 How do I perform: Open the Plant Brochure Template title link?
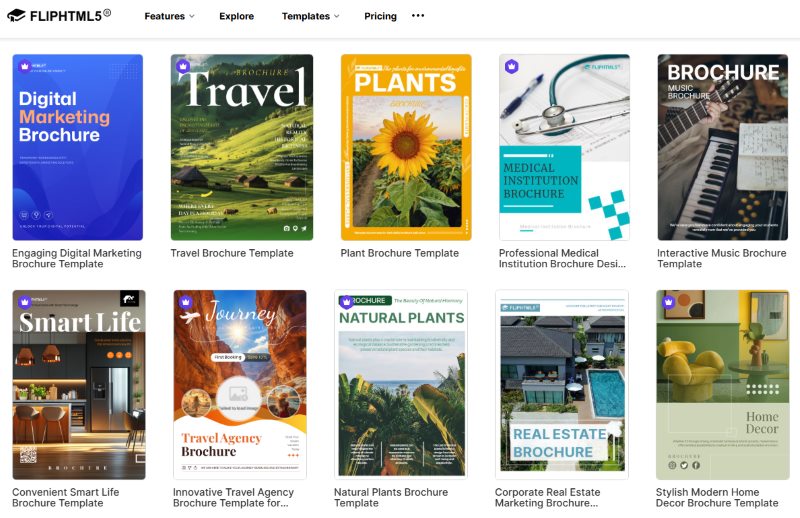(x=399, y=254)
